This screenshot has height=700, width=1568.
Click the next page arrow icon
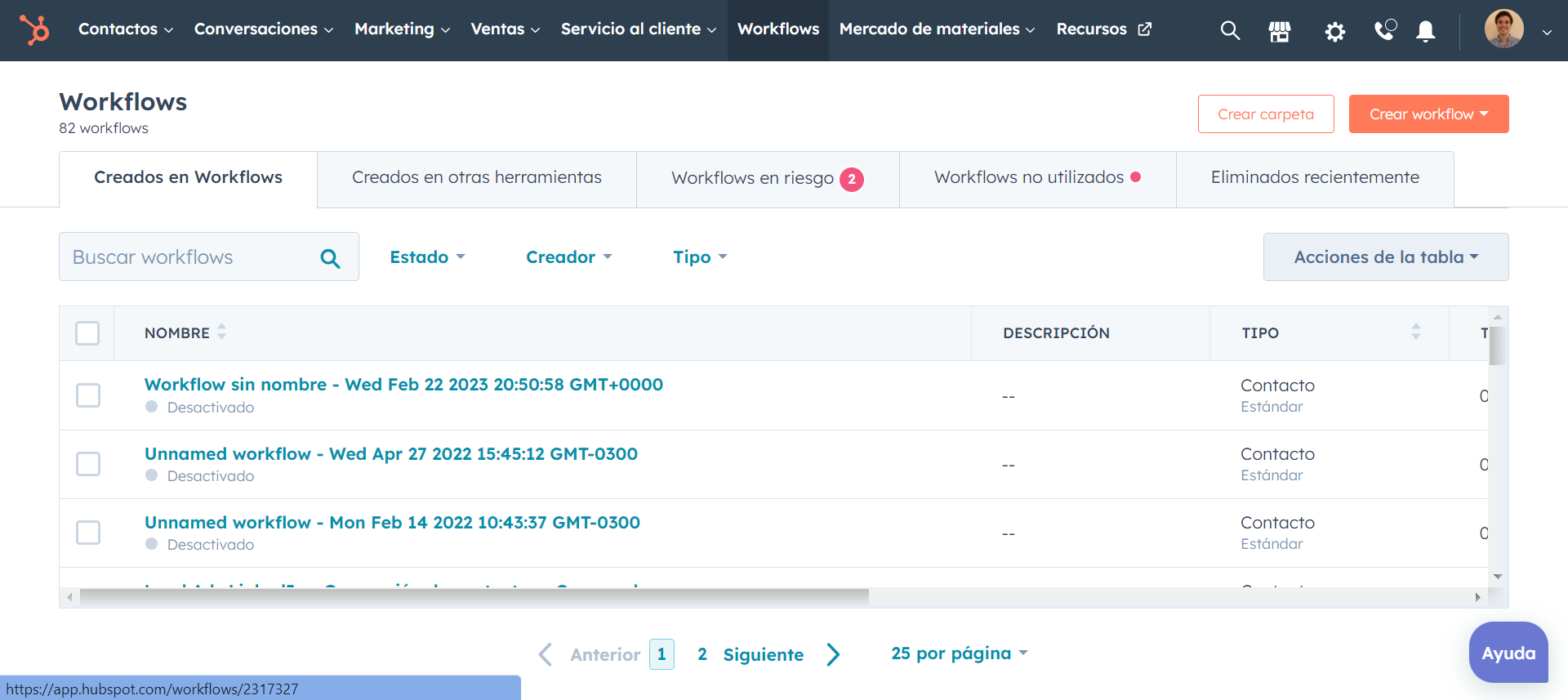pyautogui.click(x=833, y=654)
